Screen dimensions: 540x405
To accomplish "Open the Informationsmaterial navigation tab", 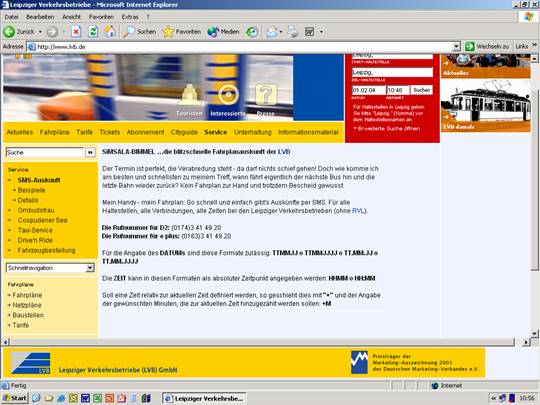I will pyautogui.click(x=308, y=132).
